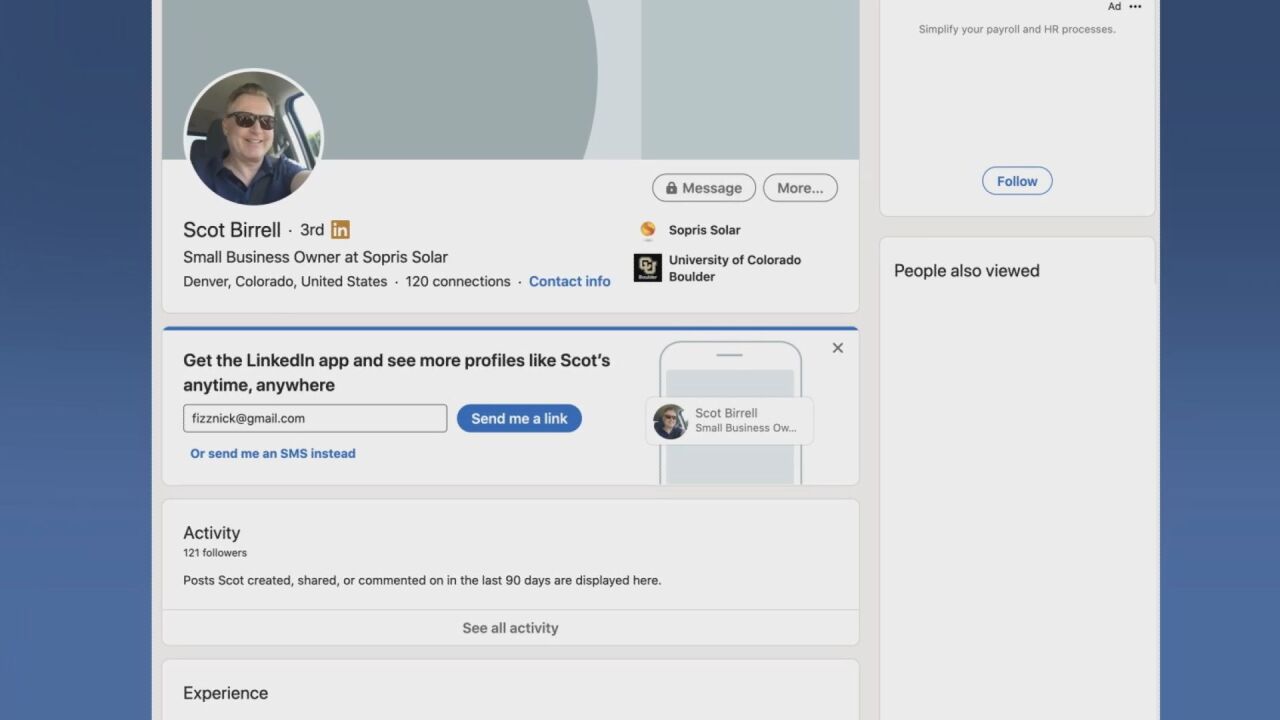Click the Sopris Solar company link

point(705,230)
